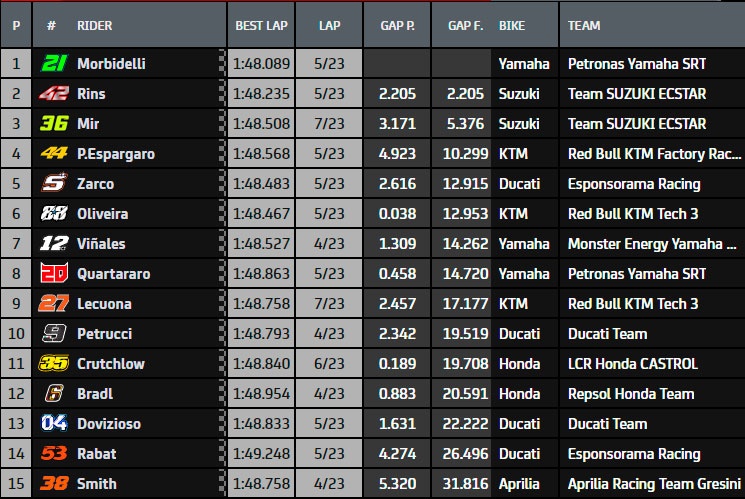Select the TEAM column header

point(584,26)
